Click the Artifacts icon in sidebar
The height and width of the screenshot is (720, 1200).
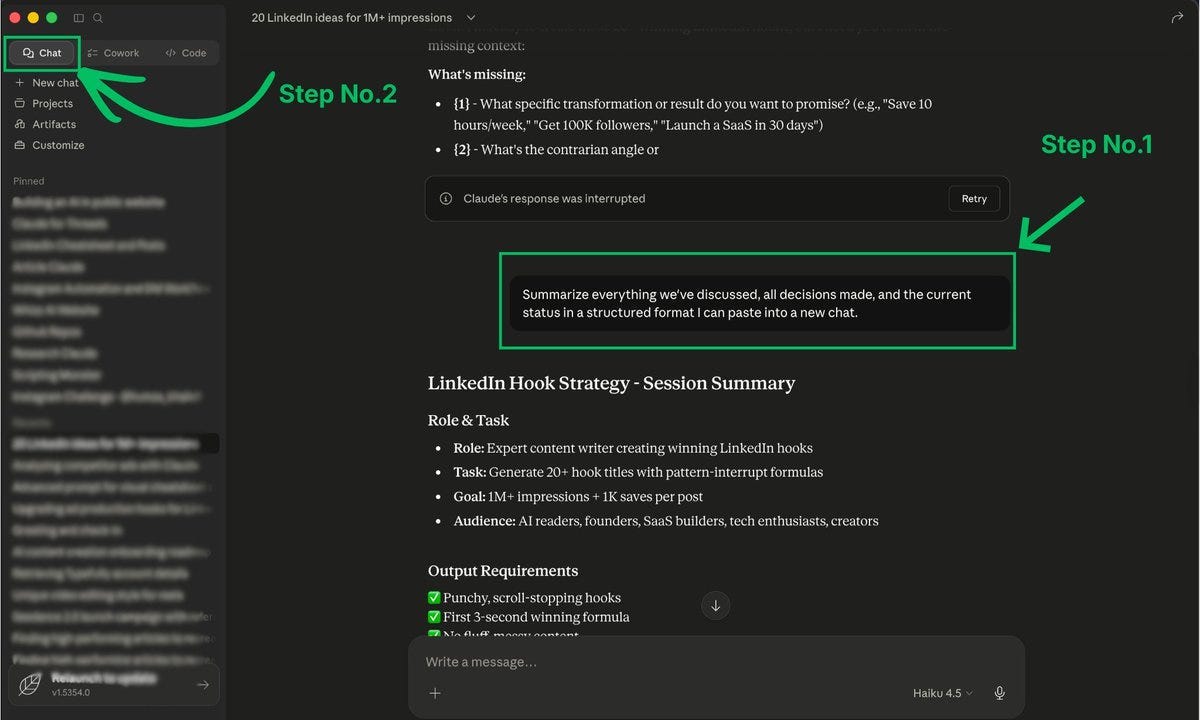tap(20, 124)
